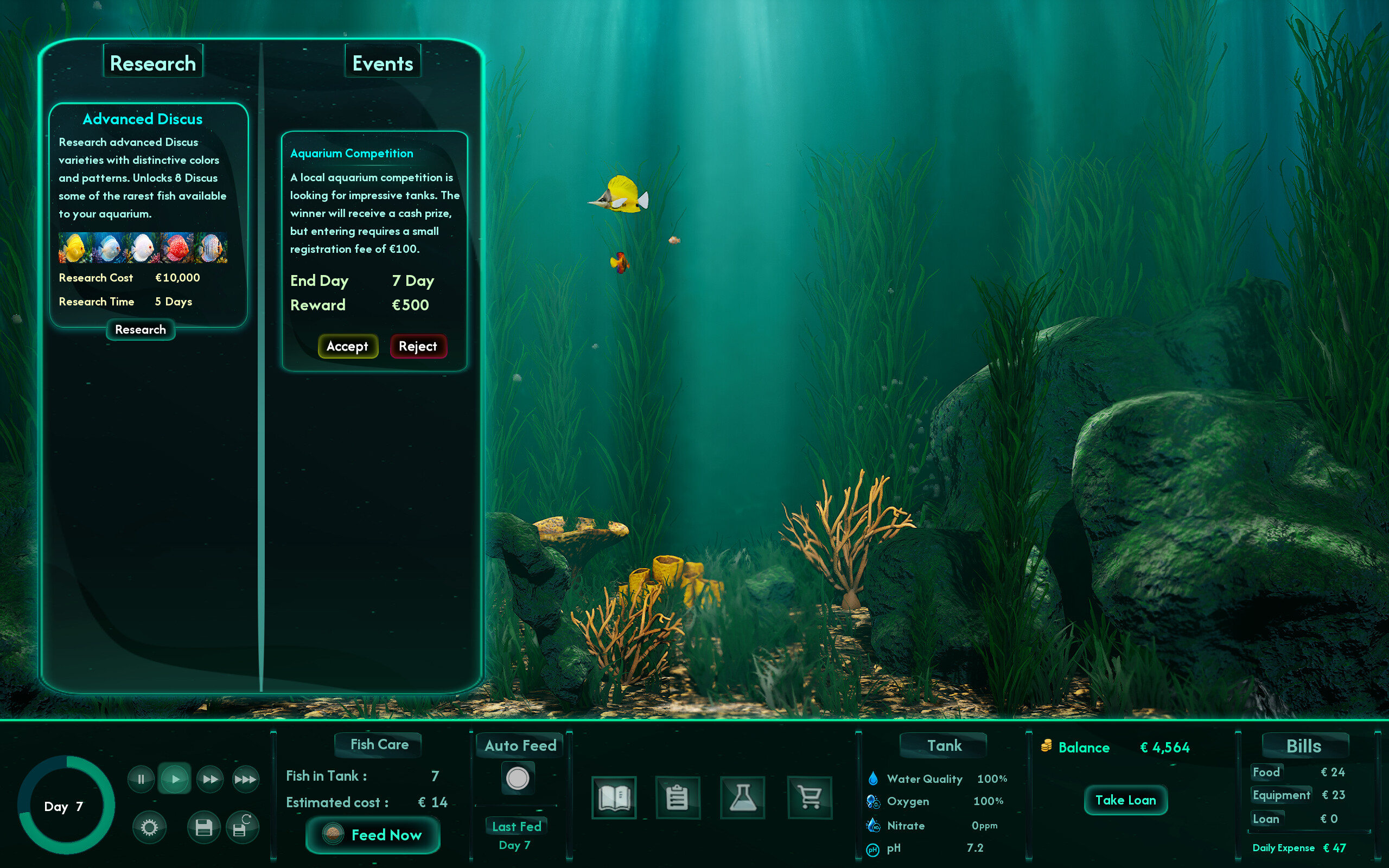This screenshot has width=1389, height=868.
Task: Open the settings gear icon
Action: [x=149, y=827]
